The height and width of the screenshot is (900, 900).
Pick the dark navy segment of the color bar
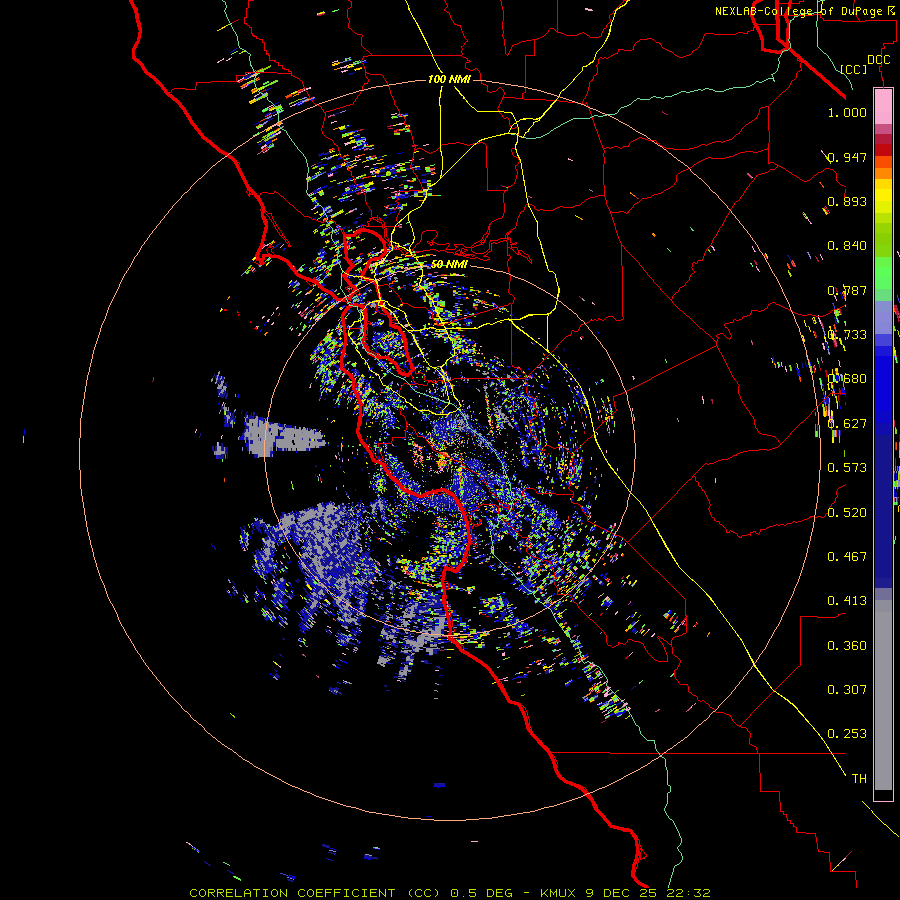point(883,511)
